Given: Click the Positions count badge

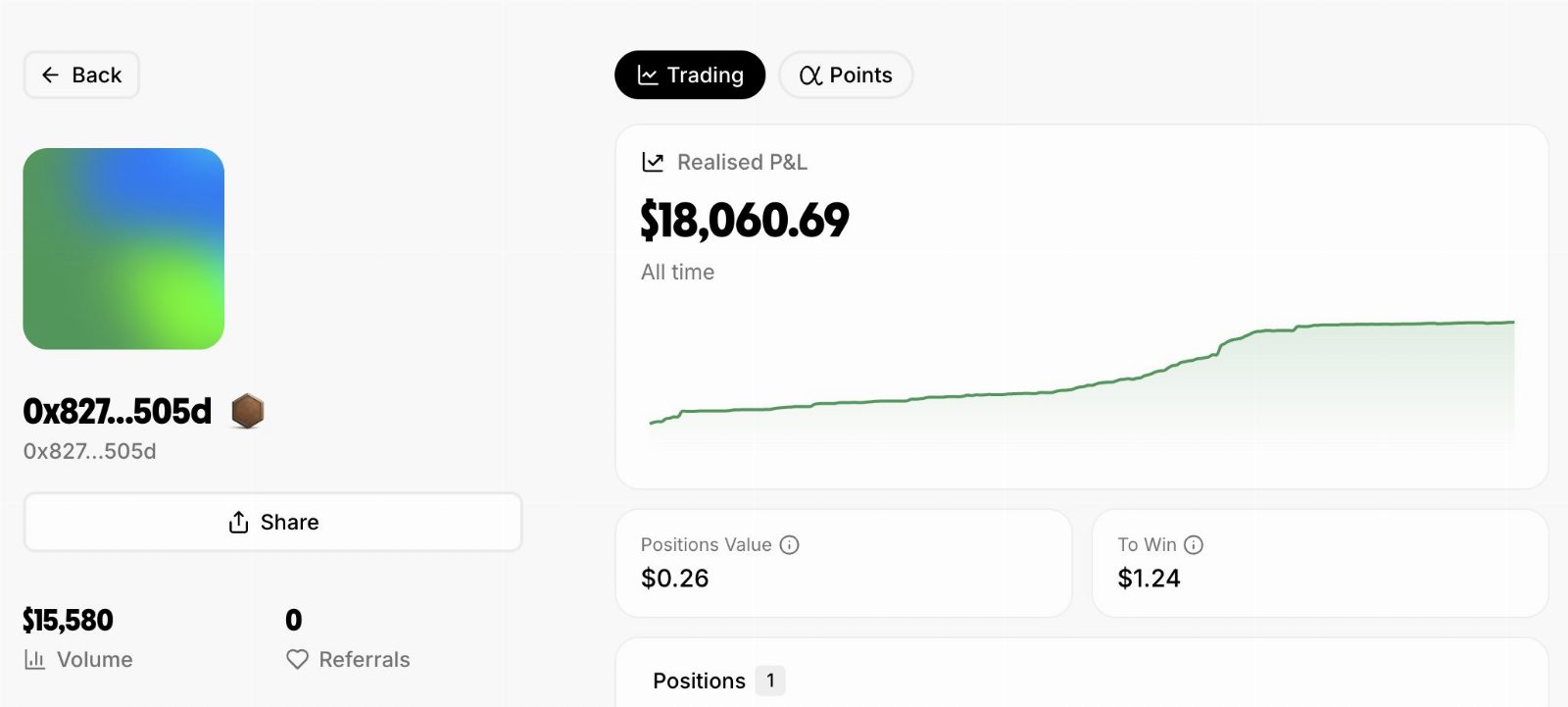Looking at the screenshot, I should [770, 681].
